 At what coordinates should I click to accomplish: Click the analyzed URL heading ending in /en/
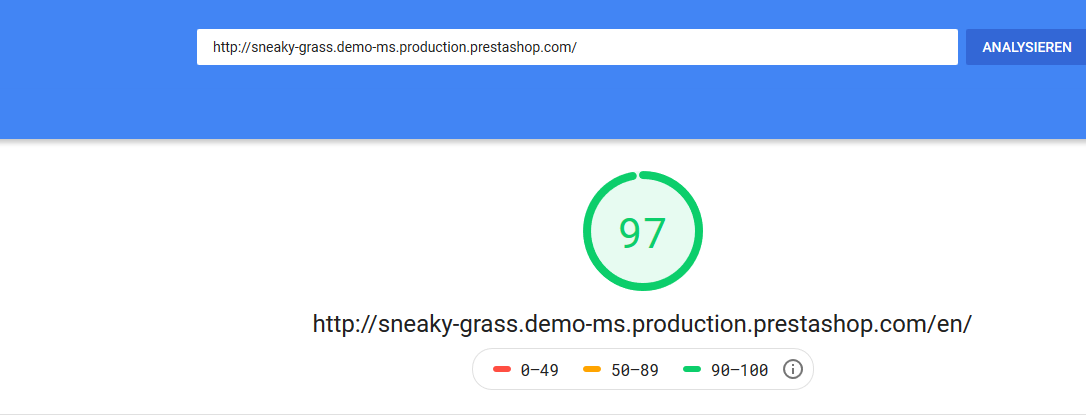642,324
